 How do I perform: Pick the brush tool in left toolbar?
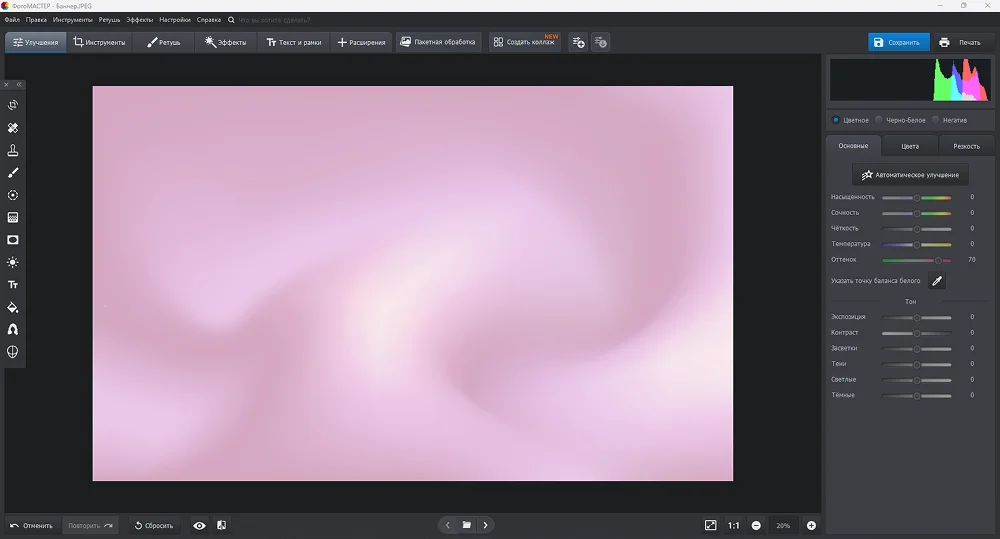[x=13, y=173]
